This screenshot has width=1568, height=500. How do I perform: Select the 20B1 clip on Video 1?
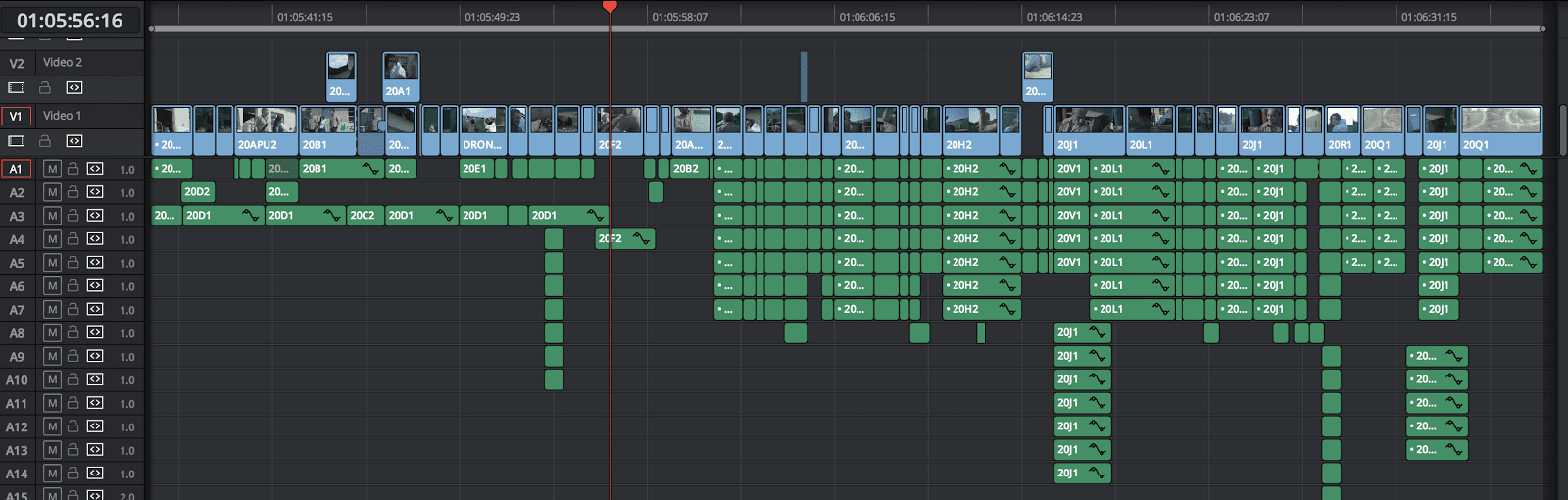[327, 131]
